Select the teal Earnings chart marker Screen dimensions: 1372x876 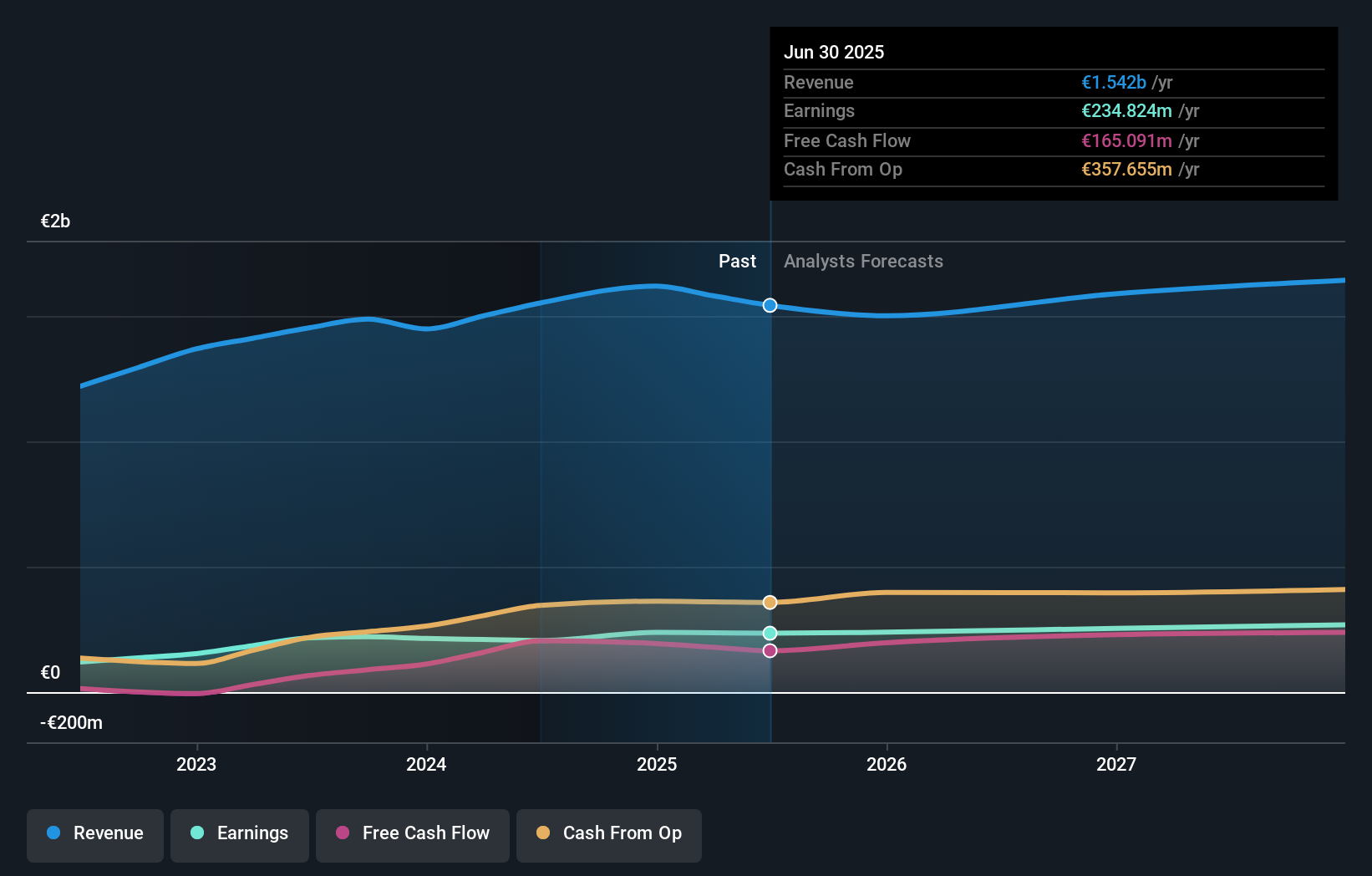click(770, 633)
